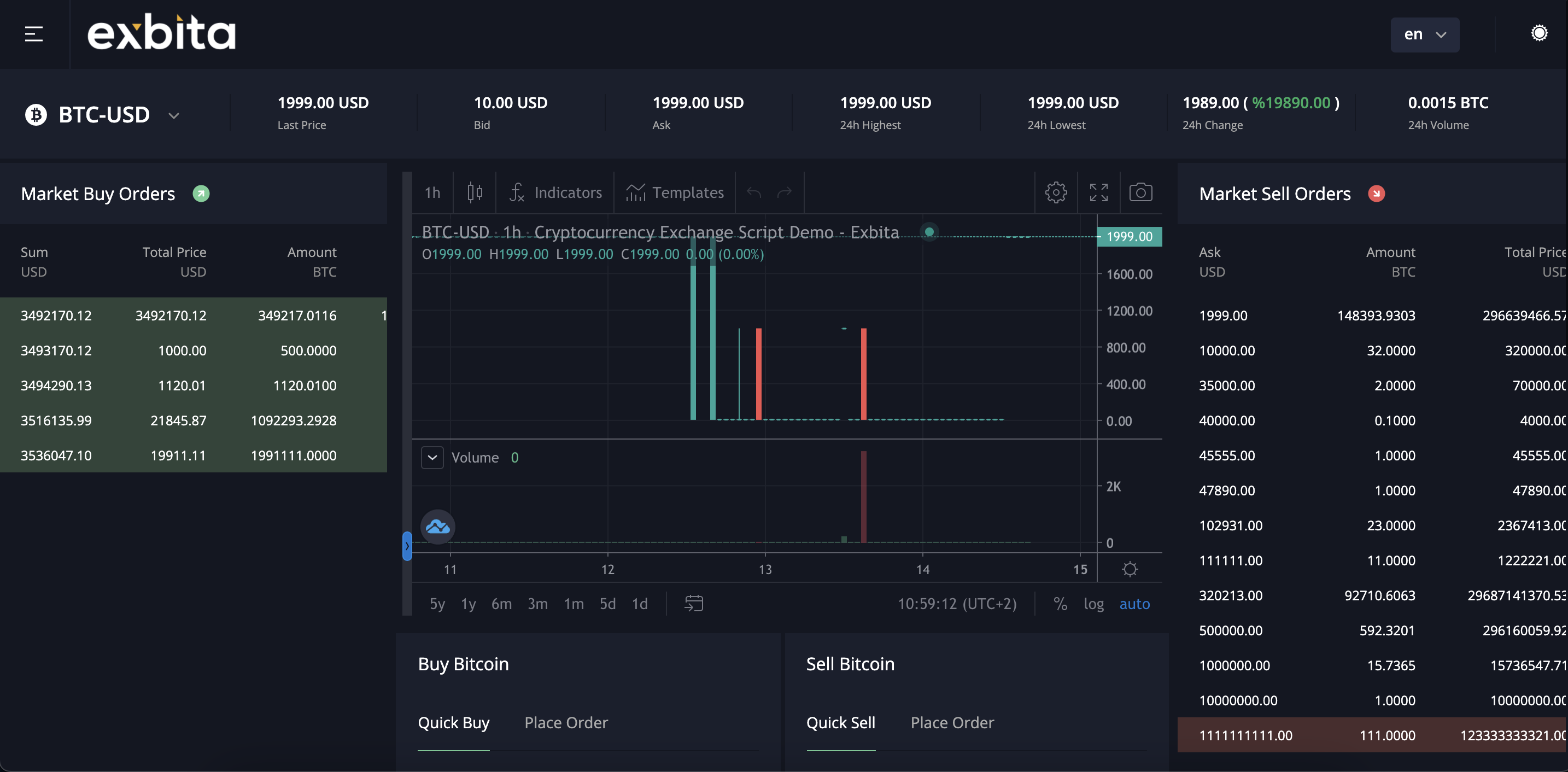
Task: Open the en language dropdown
Action: tap(1424, 34)
